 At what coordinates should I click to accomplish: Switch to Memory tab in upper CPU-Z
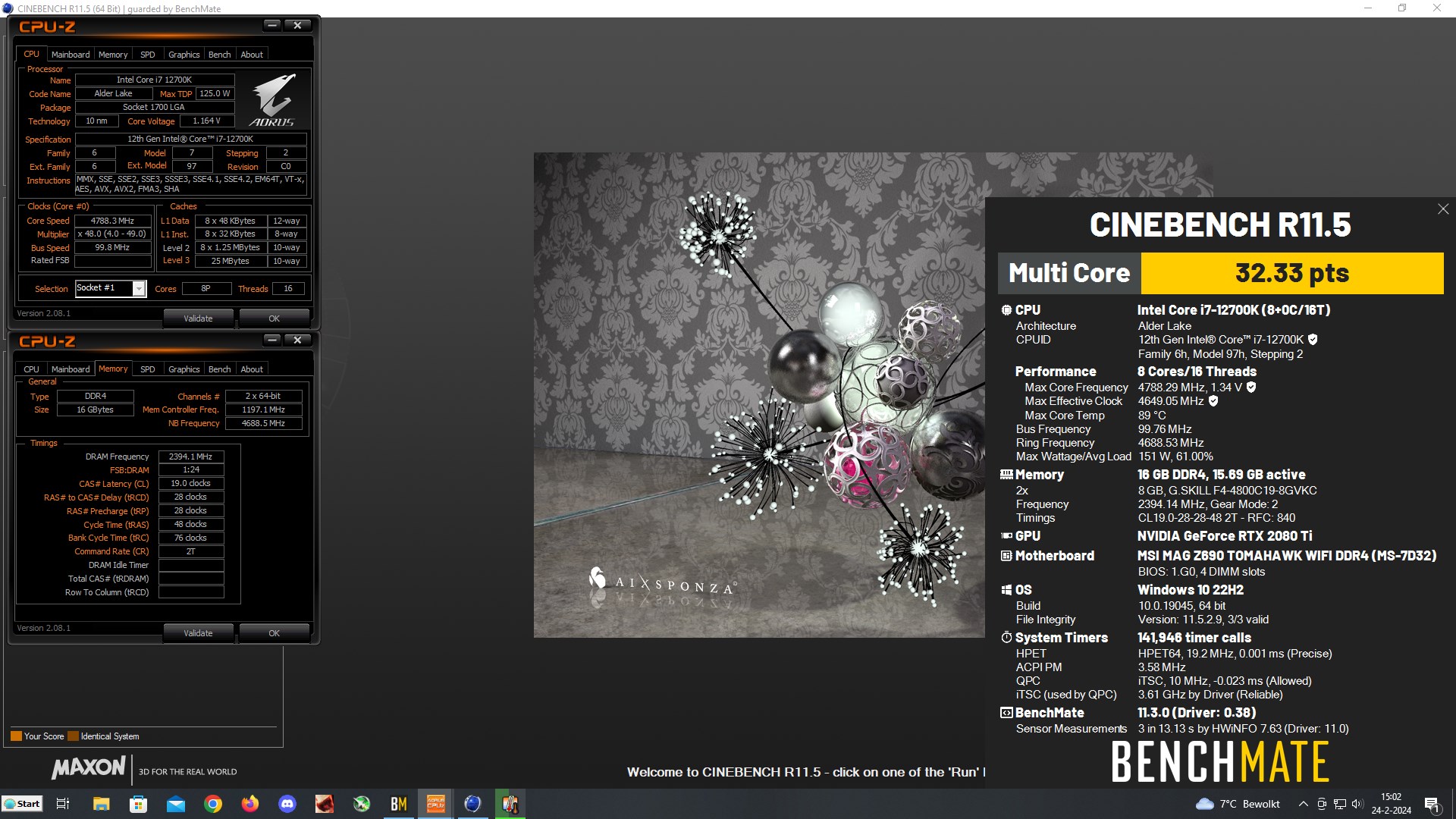(x=113, y=55)
